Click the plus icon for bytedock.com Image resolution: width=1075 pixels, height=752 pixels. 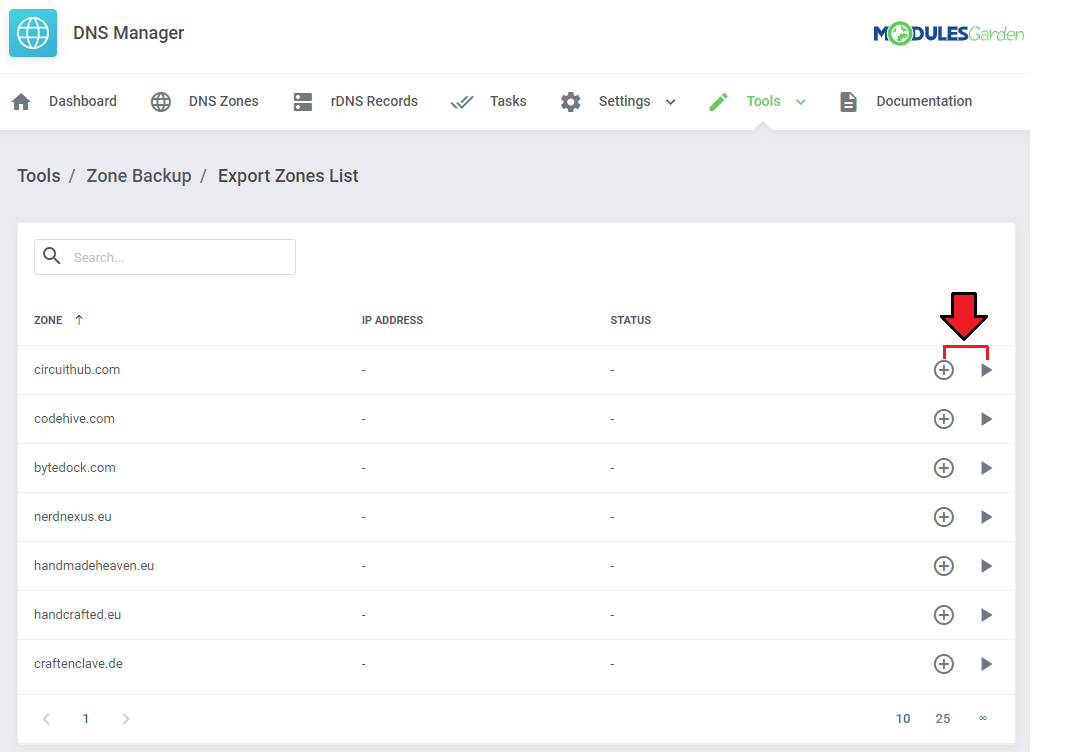tap(943, 468)
